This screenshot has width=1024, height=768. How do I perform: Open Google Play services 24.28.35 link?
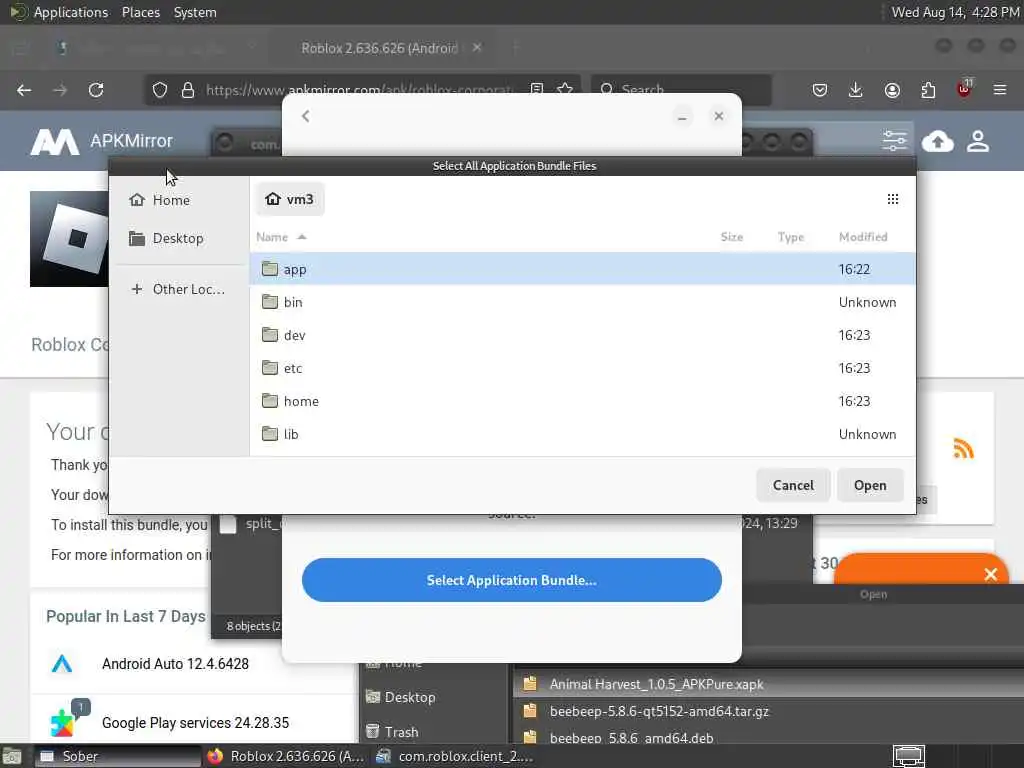(195, 722)
